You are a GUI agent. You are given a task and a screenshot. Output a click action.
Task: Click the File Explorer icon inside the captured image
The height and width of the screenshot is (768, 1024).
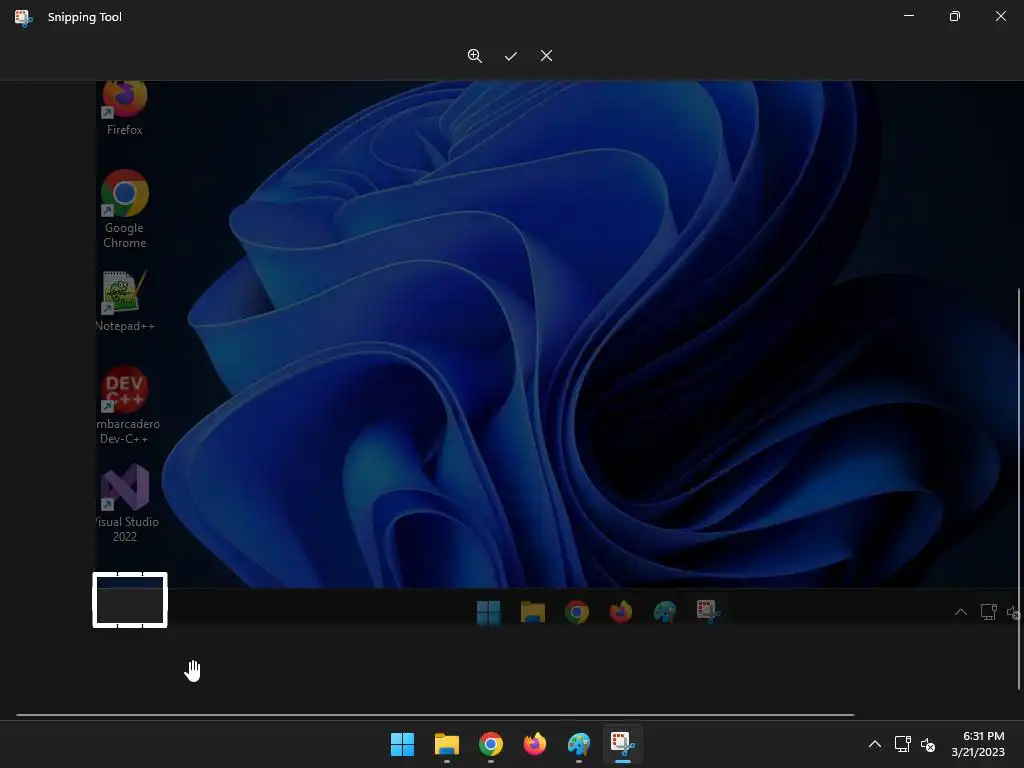[x=533, y=613]
